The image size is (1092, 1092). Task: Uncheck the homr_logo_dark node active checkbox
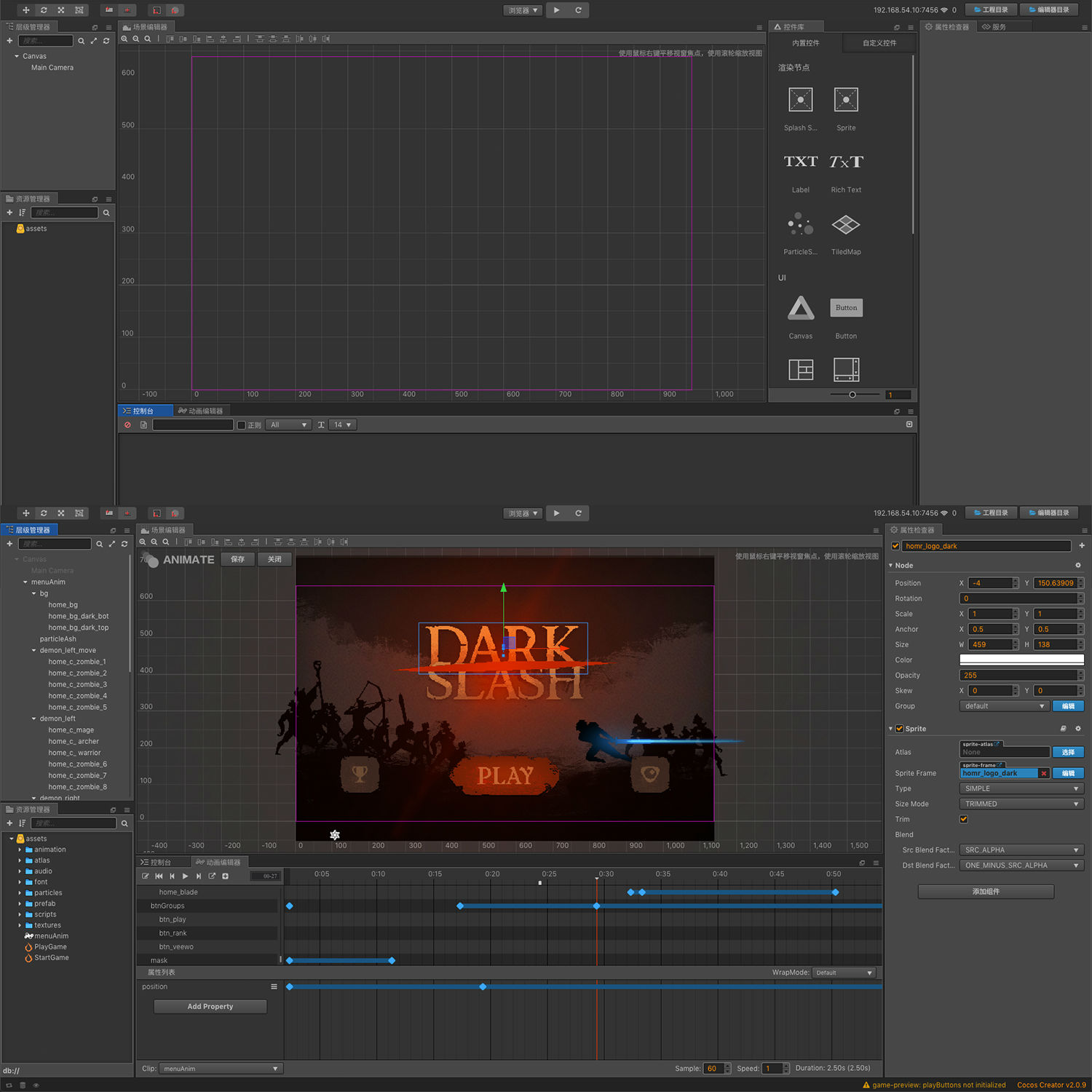(895, 546)
